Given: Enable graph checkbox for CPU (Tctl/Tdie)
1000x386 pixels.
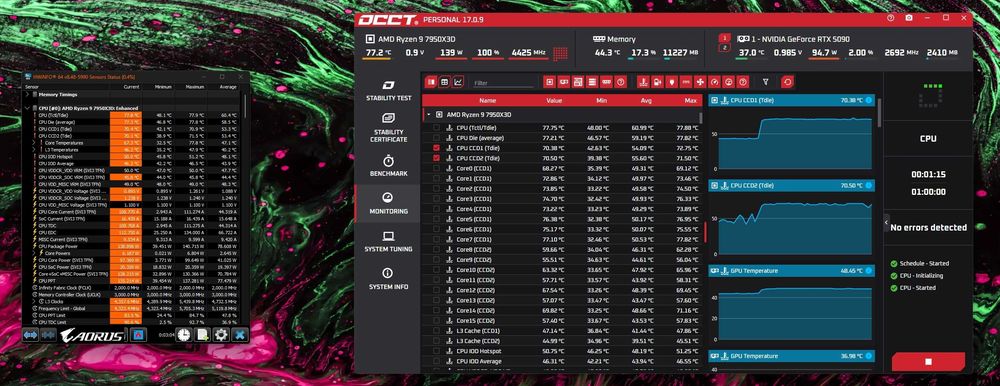Looking at the screenshot, I should [x=436, y=128].
